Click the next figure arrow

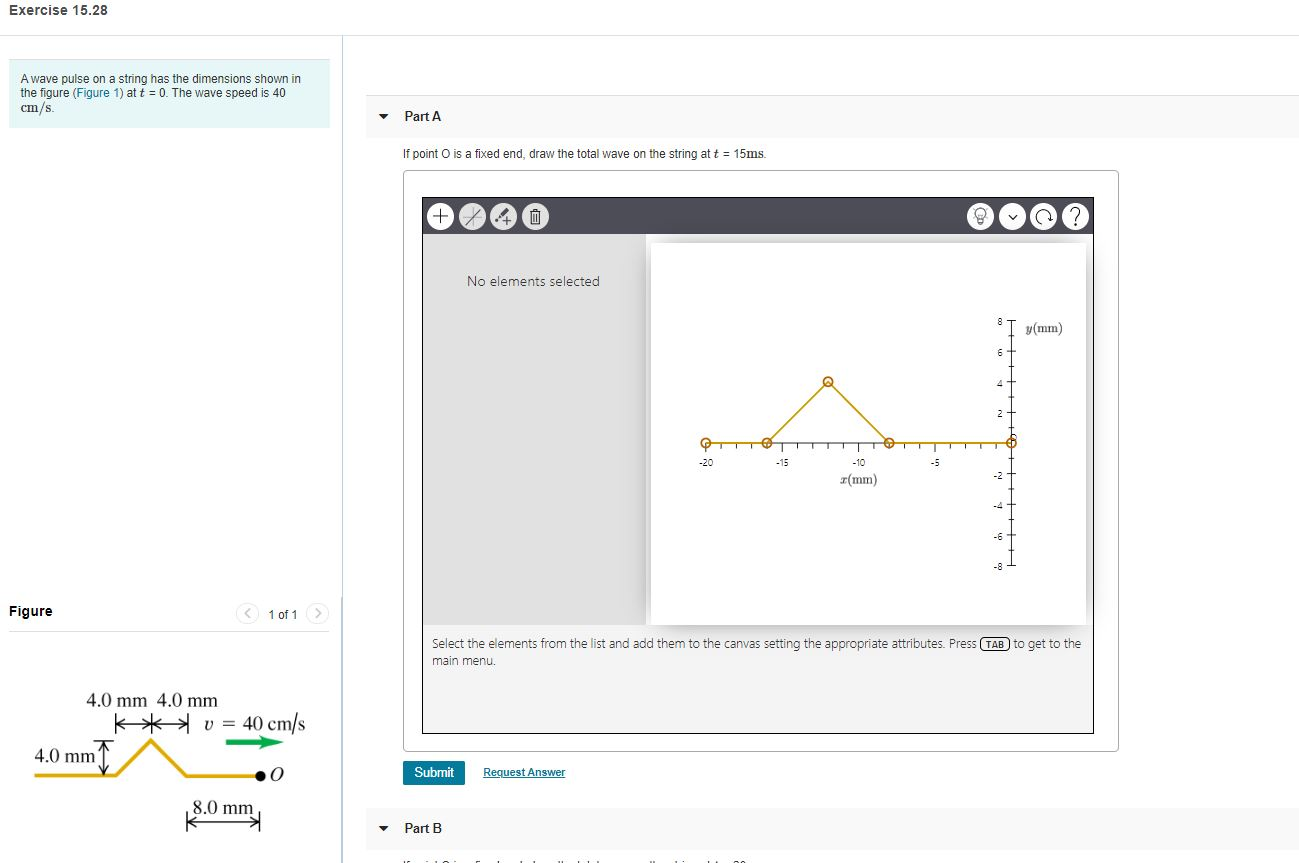click(318, 613)
